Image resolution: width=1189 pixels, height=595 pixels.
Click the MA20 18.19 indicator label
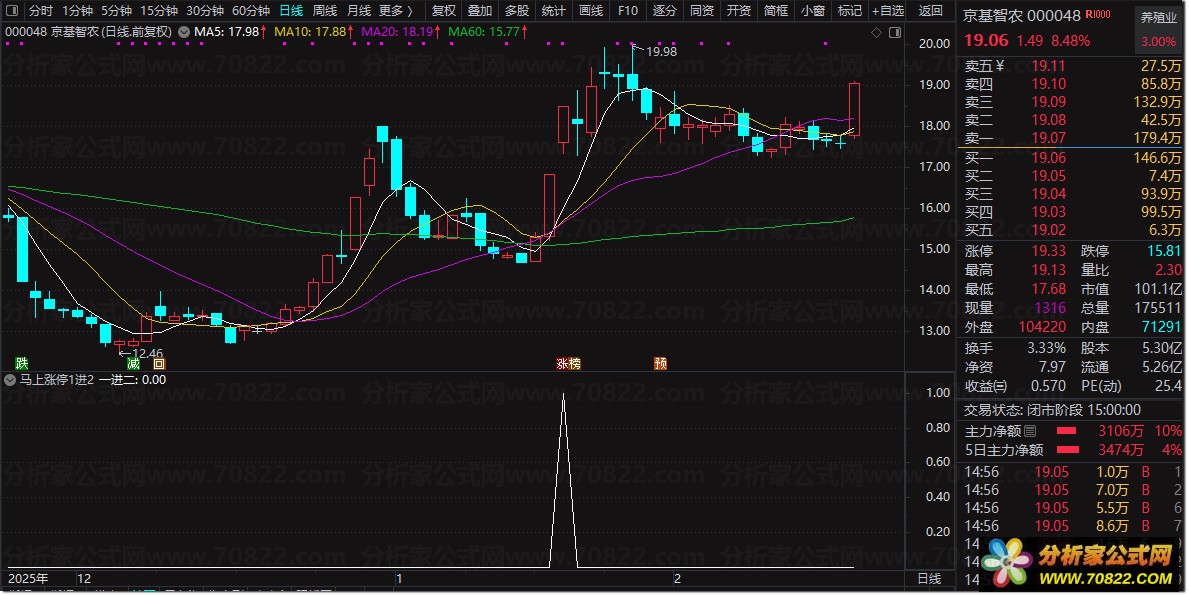tap(400, 33)
